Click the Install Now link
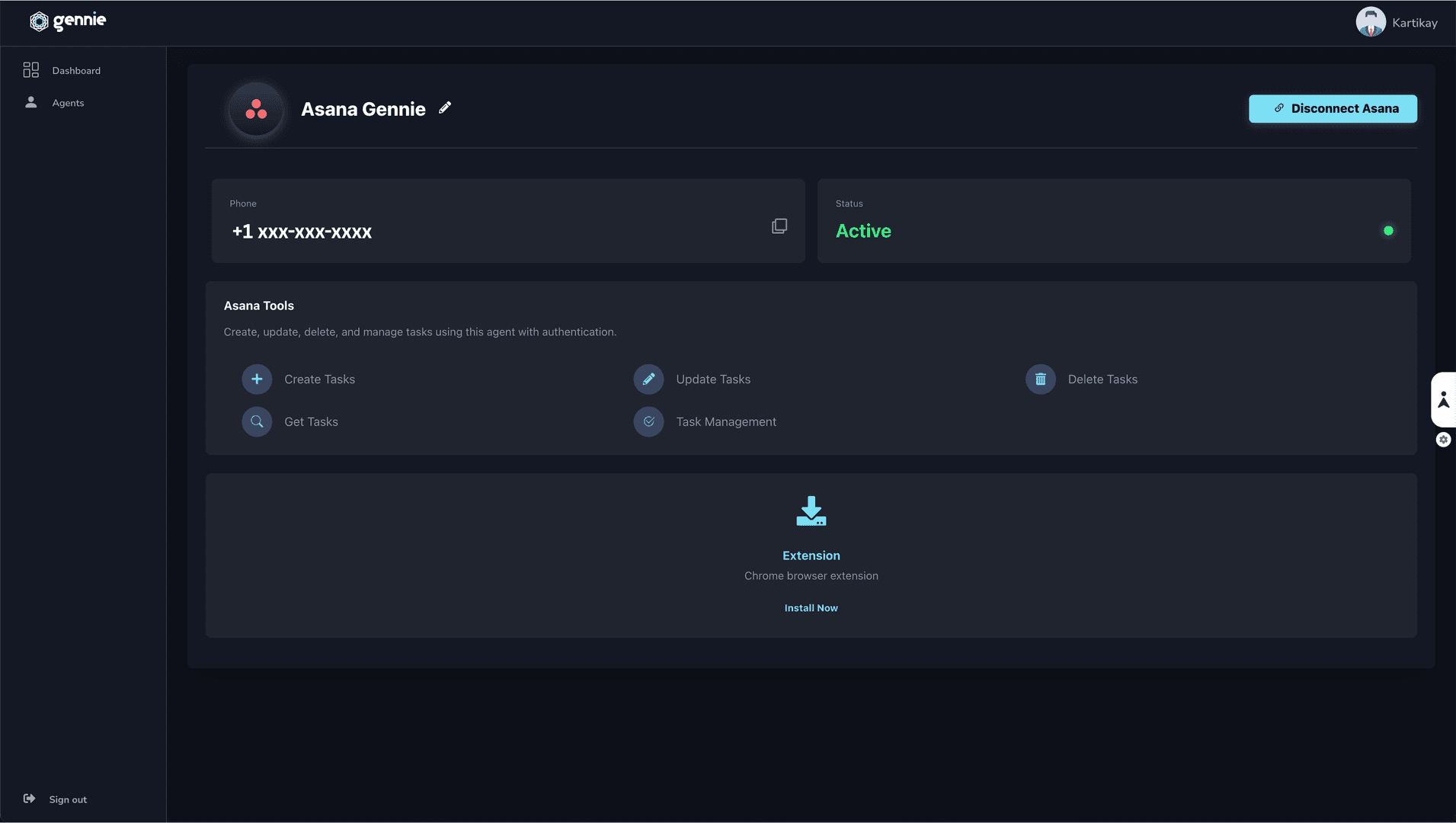The image size is (1456, 823). (811, 607)
